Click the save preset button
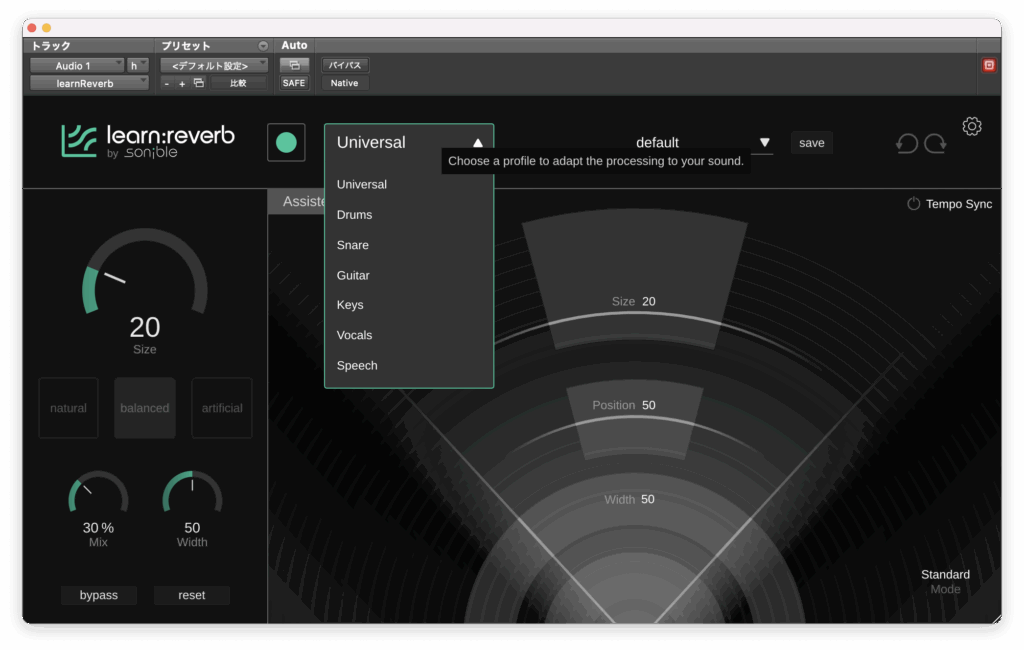The image size is (1024, 650). click(x=812, y=142)
